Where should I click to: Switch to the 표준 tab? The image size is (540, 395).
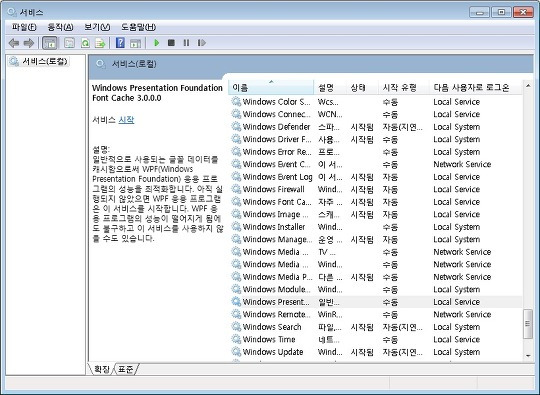point(125,369)
